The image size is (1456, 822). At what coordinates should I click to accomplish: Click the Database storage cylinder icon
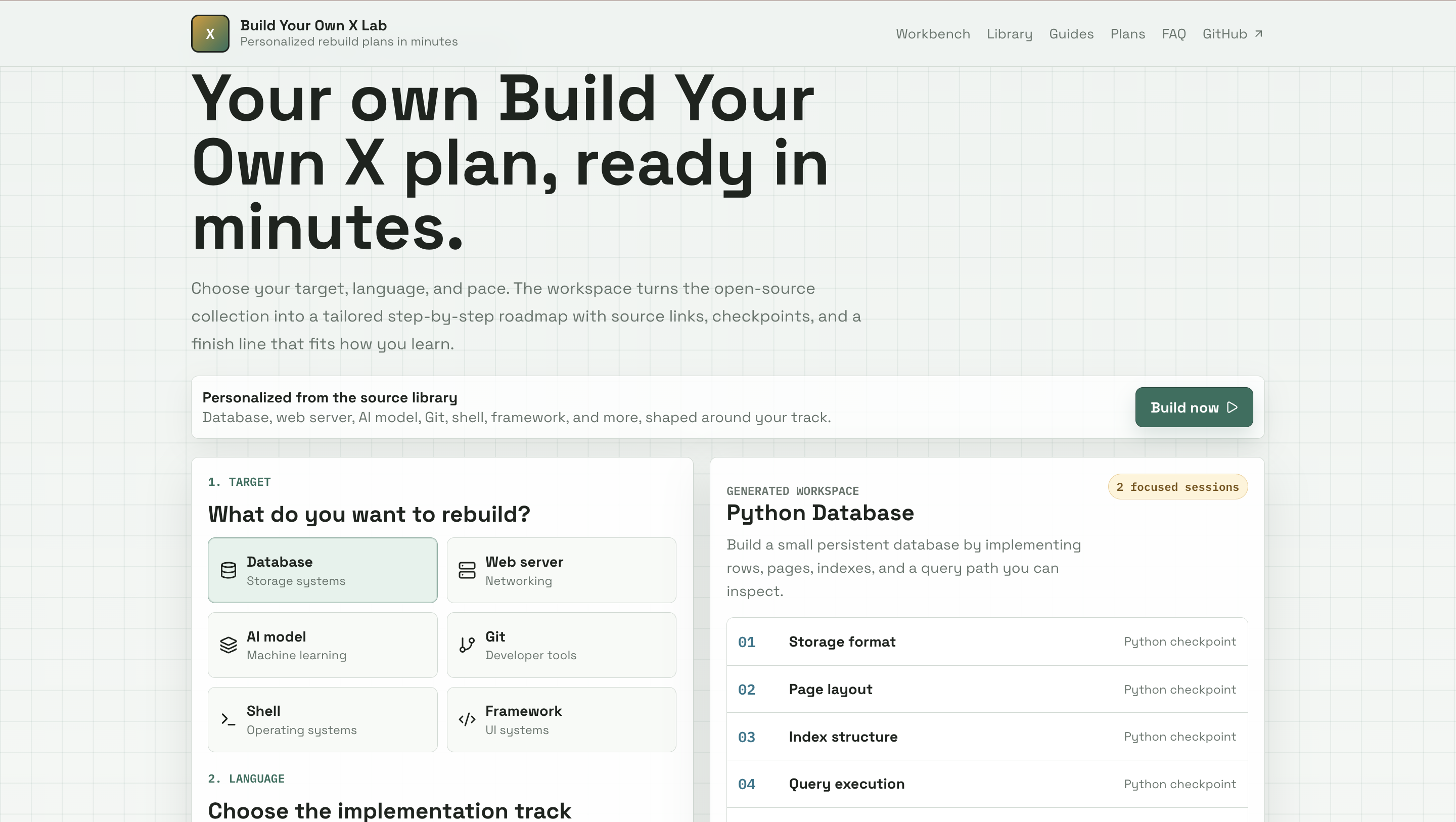tap(228, 570)
